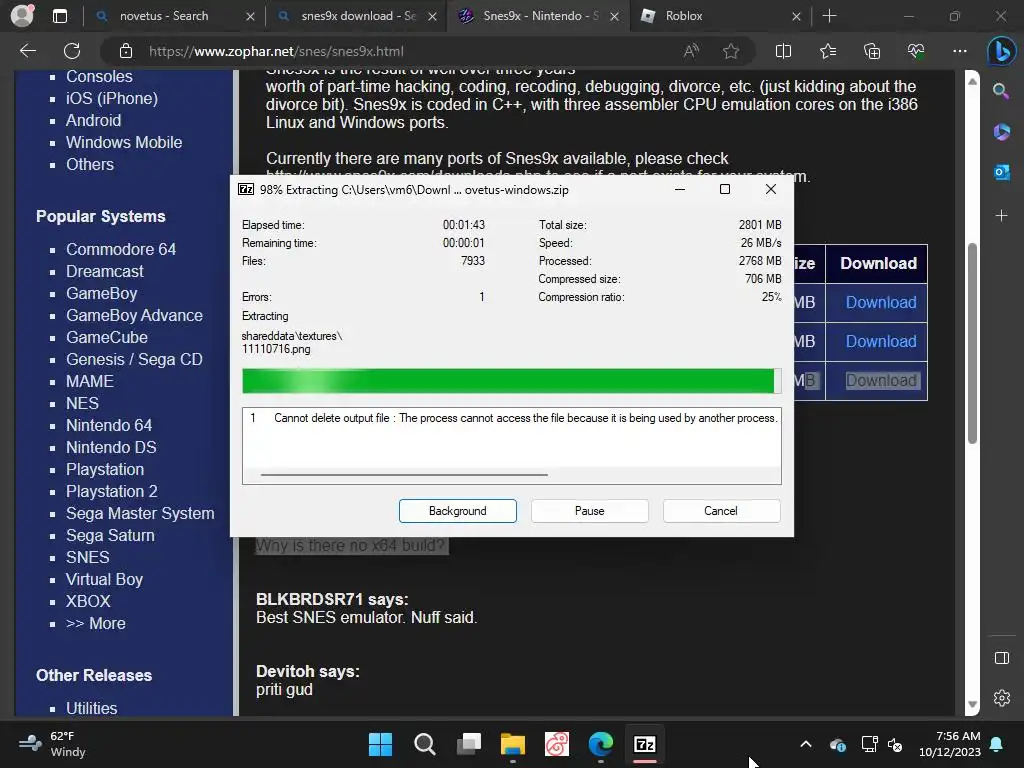
Task: Open the Browser essentials heart icon
Action: coord(916,51)
